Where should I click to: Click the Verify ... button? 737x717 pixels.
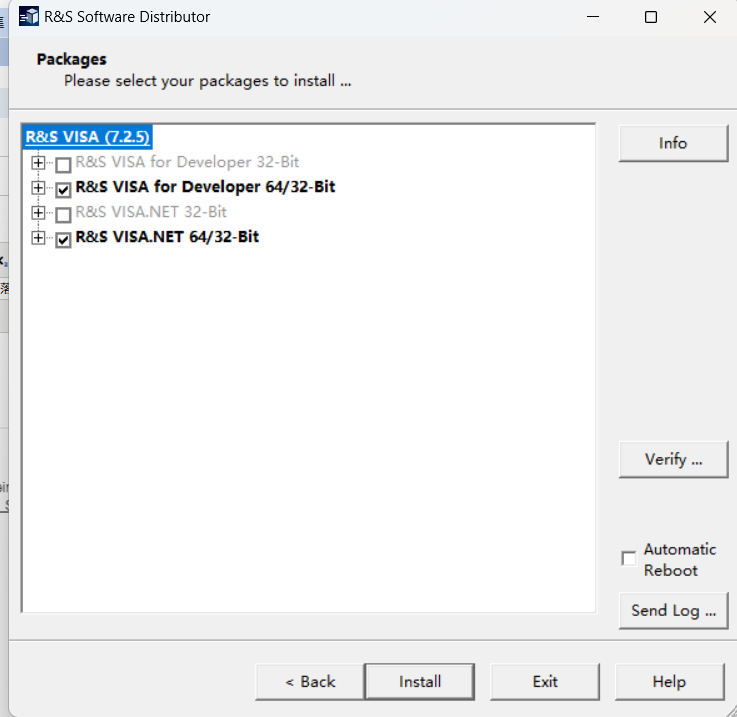673,459
